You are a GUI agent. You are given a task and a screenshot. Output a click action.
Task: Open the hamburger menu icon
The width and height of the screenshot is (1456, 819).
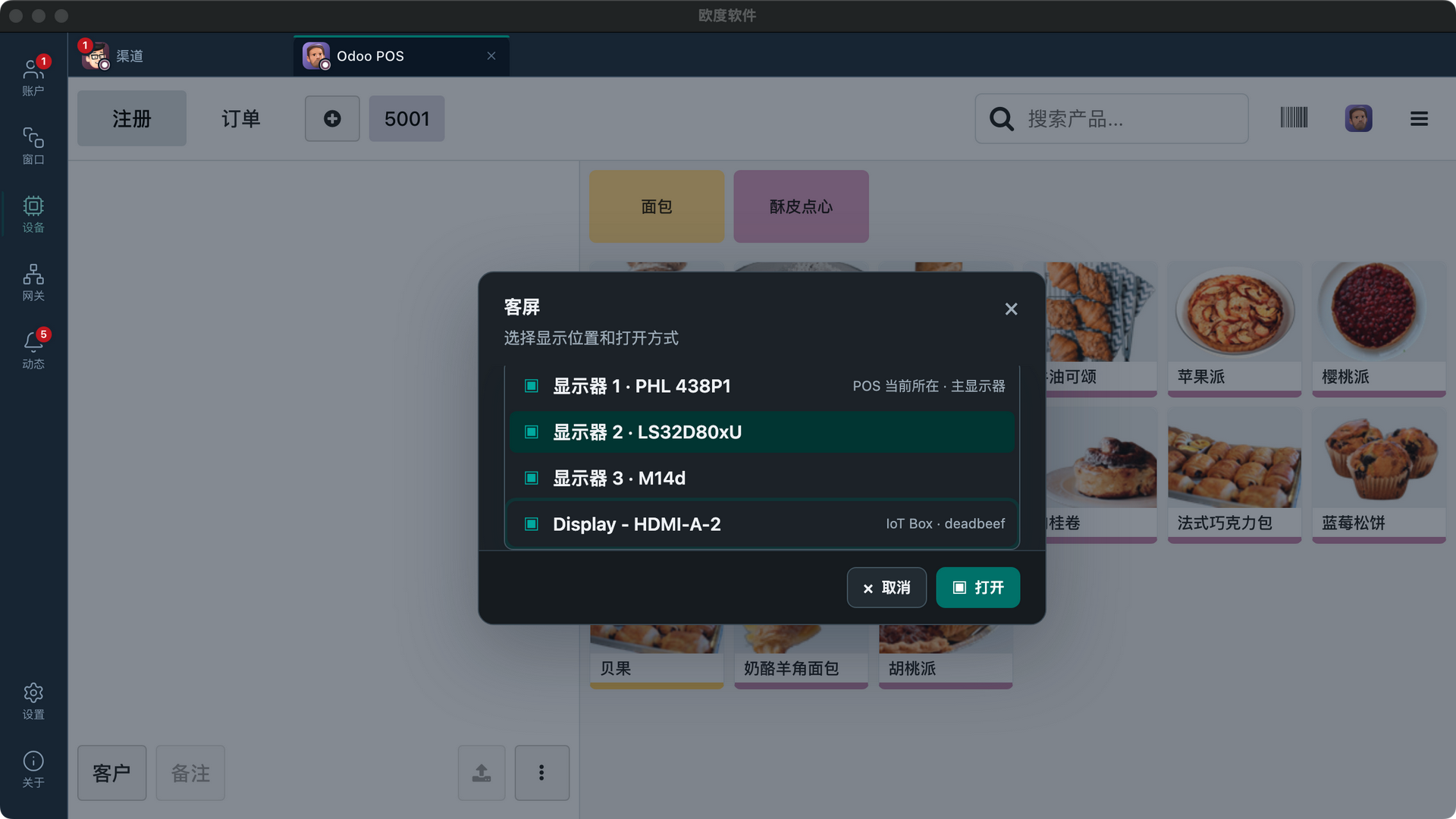click(1419, 118)
